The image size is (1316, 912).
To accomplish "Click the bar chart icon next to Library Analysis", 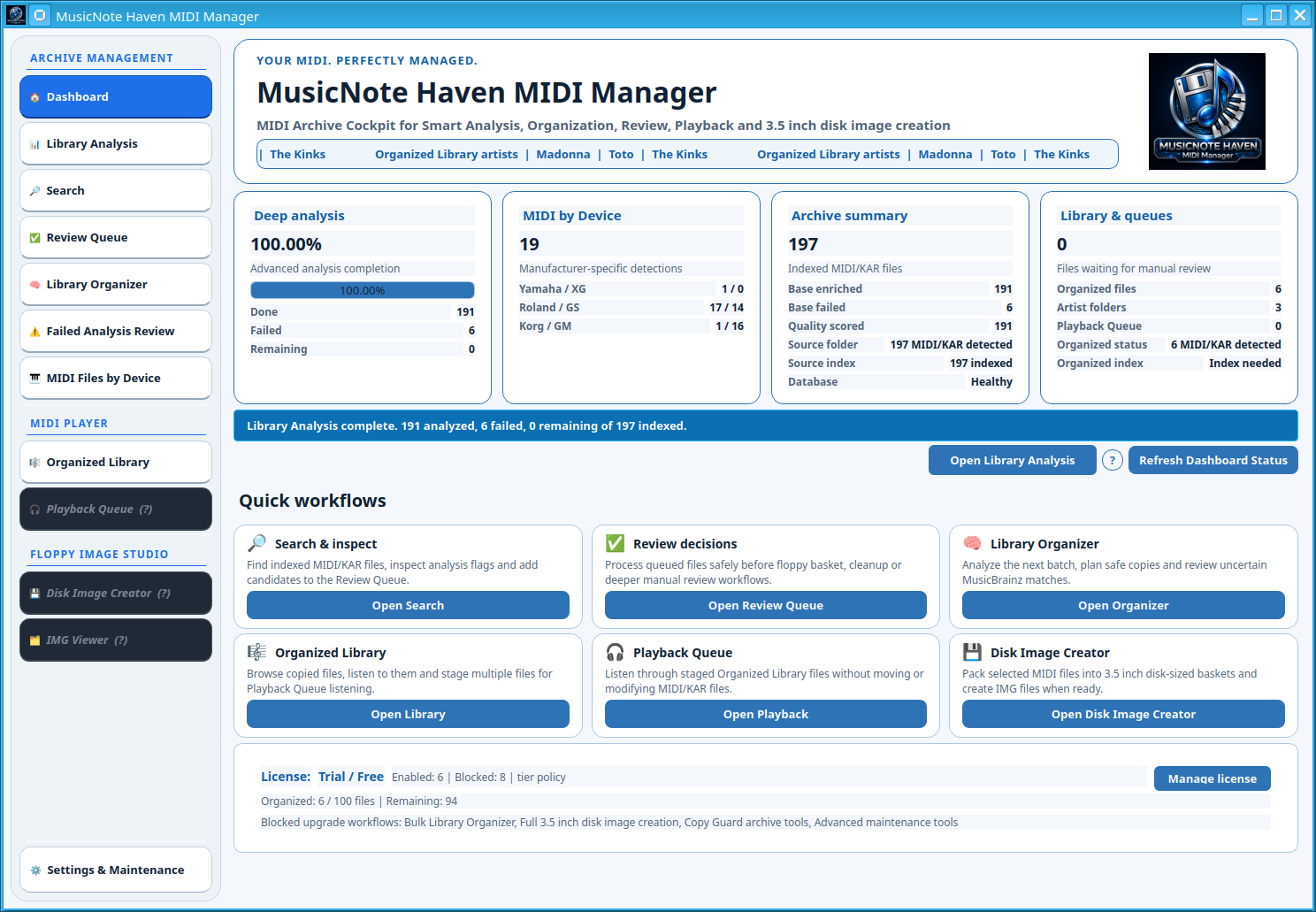I will pyautogui.click(x=34, y=144).
